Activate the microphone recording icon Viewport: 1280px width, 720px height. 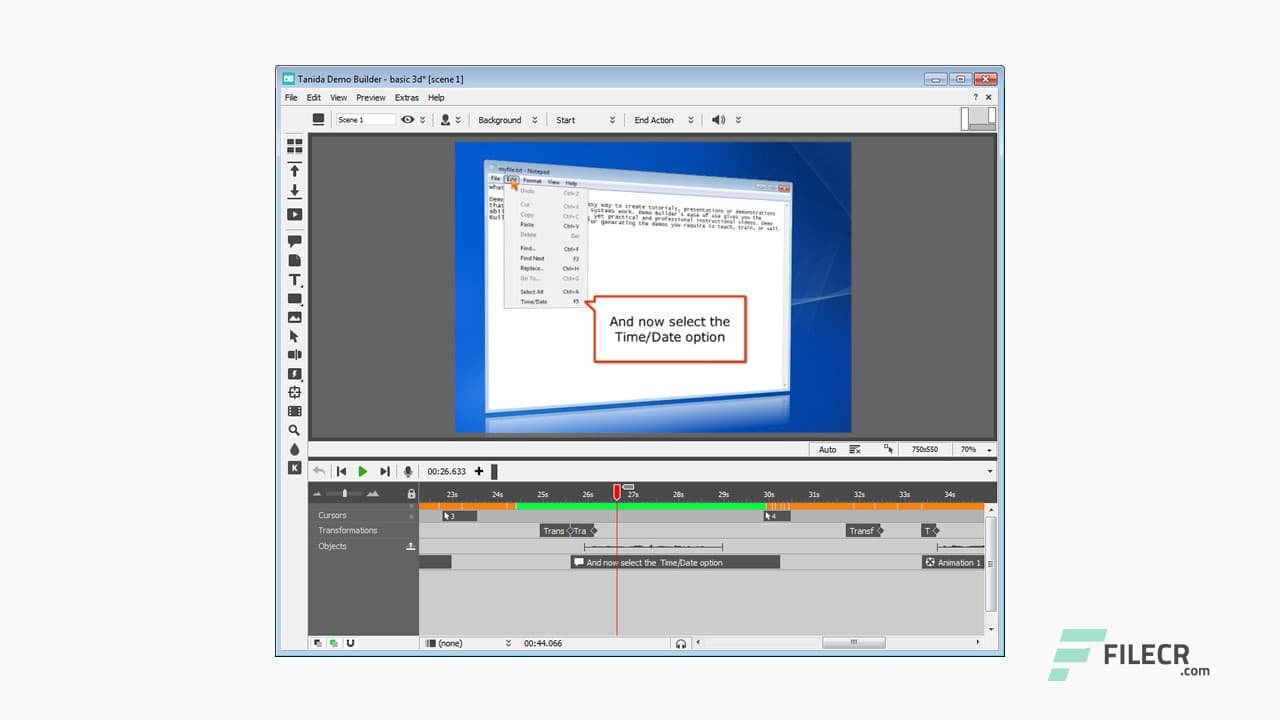pyautogui.click(x=408, y=471)
